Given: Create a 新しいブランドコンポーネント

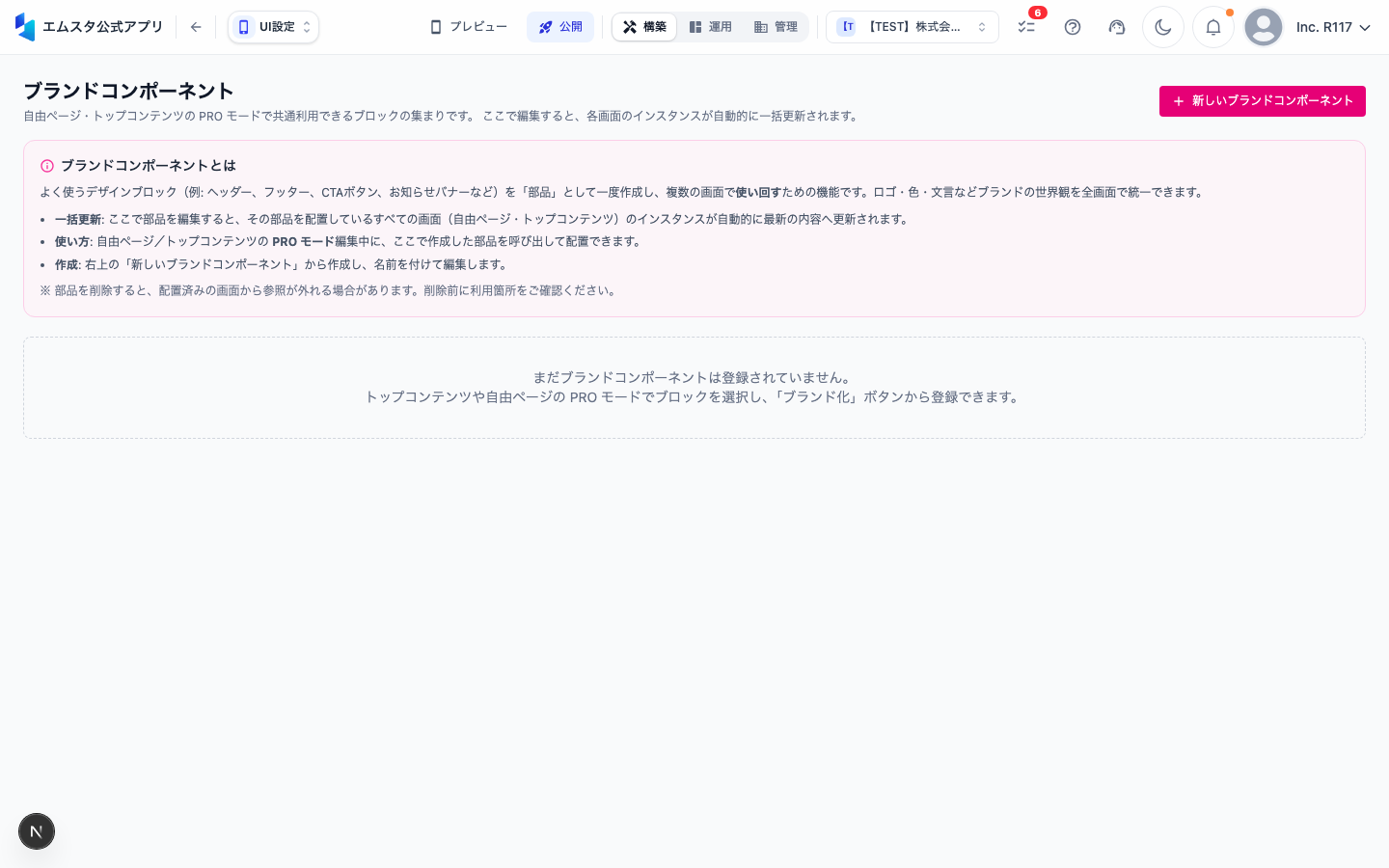Looking at the screenshot, I should tap(1263, 101).
